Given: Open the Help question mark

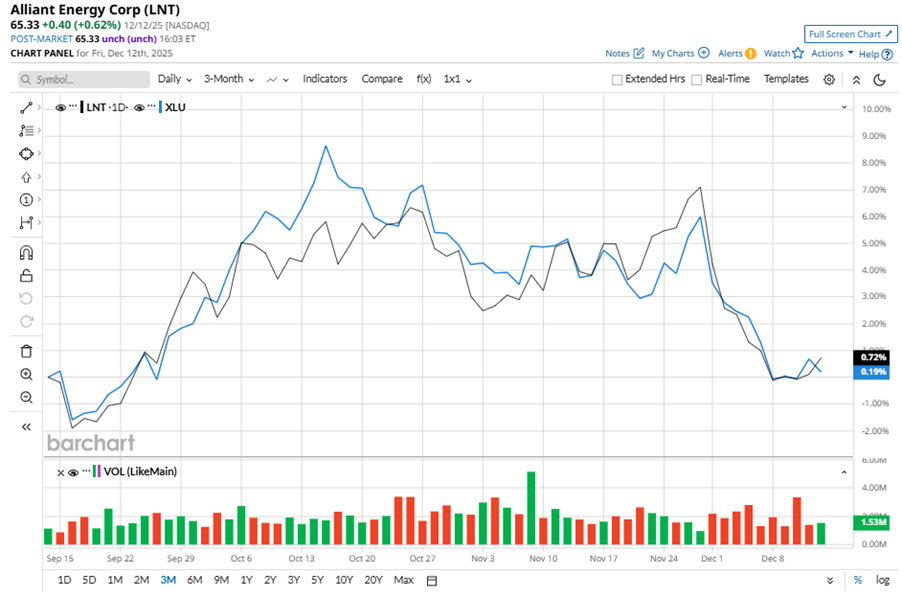Looking at the screenshot, I should pos(887,54).
